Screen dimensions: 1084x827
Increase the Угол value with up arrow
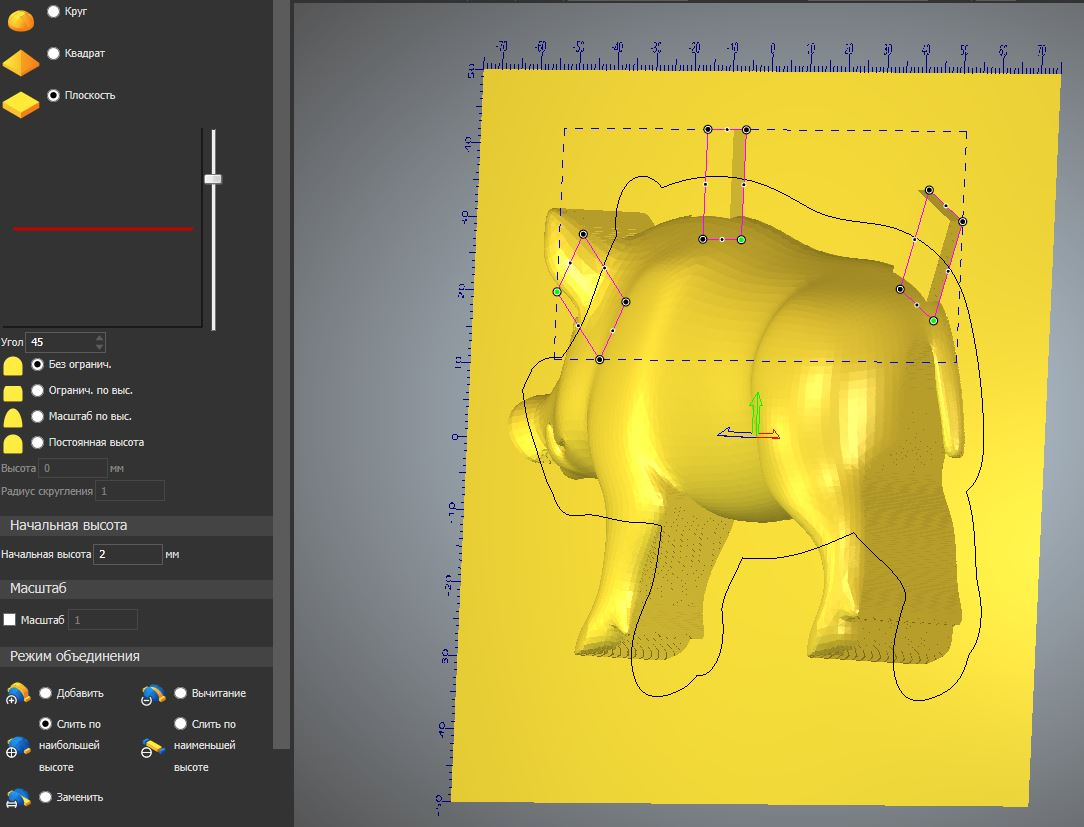pos(98,337)
